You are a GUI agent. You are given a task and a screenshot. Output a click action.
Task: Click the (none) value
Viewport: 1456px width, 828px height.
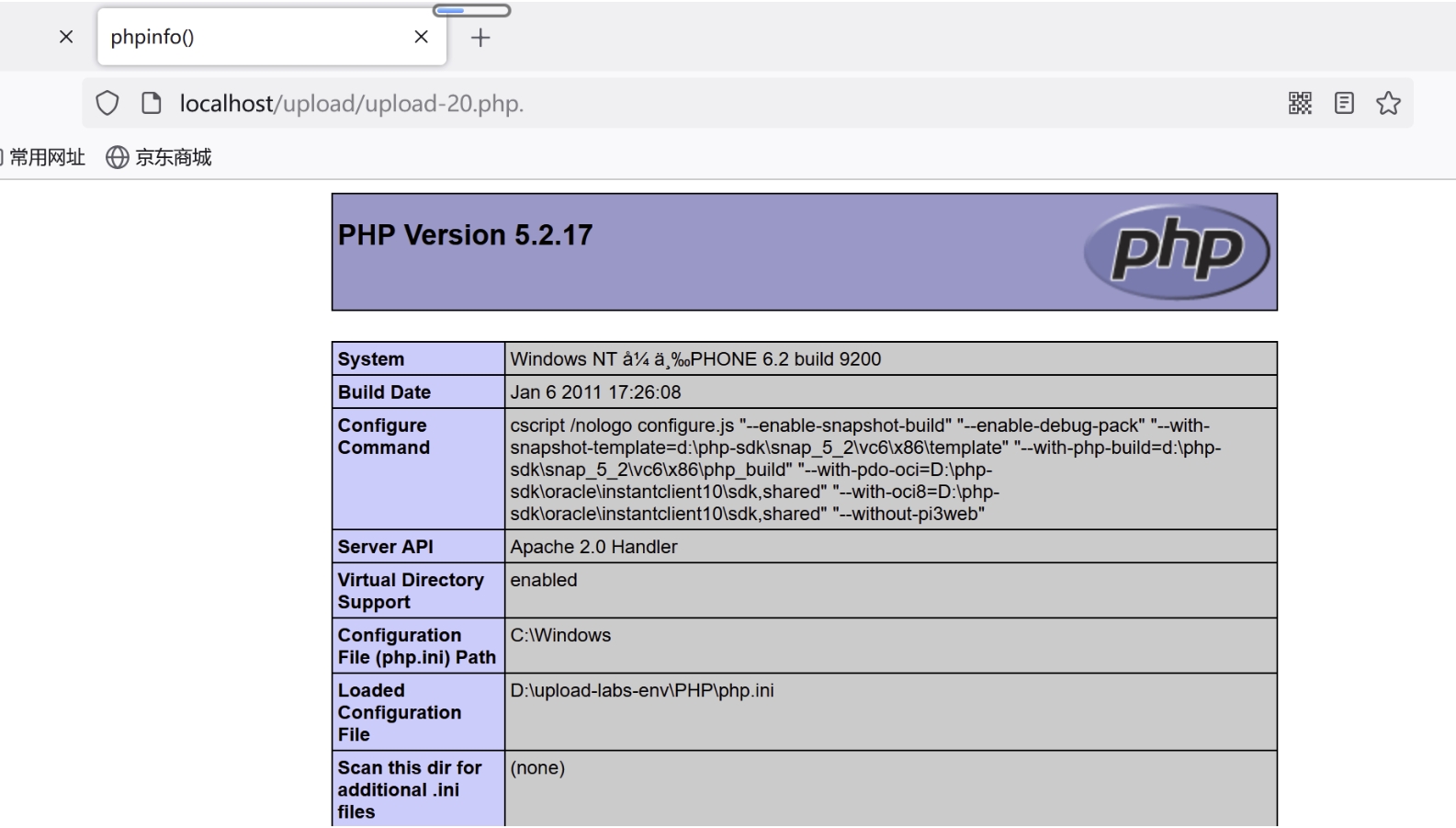[x=537, y=767]
